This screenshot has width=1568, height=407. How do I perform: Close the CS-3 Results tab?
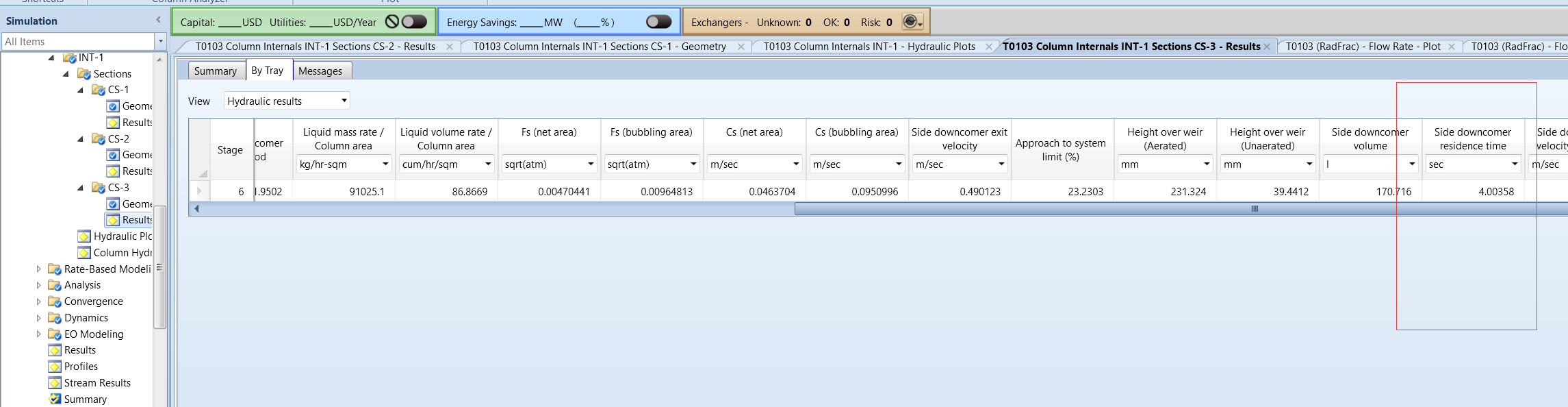(x=1267, y=47)
